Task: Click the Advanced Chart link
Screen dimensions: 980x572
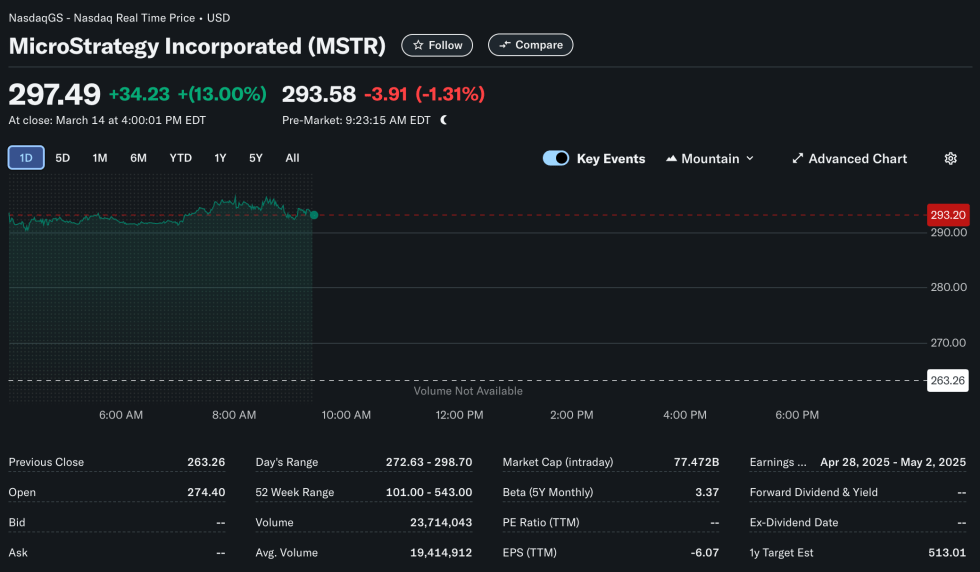Action: pyautogui.click(x=857, y=159)
